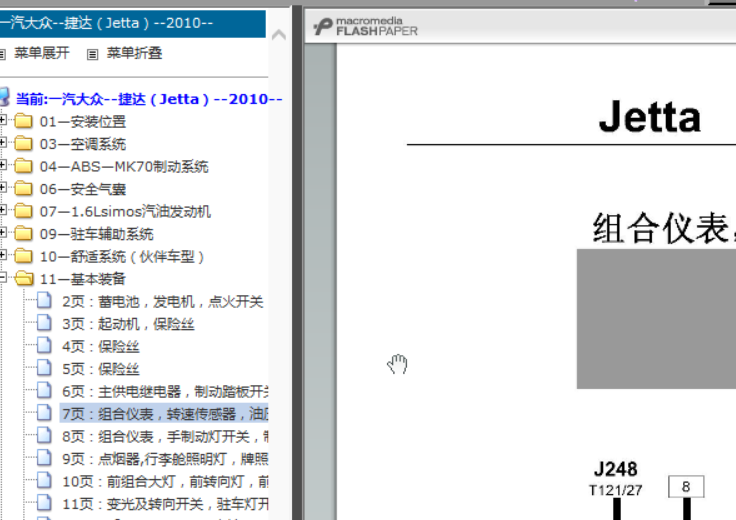
Task: Click the T121/27 connector label
Action: pos(615,490)
